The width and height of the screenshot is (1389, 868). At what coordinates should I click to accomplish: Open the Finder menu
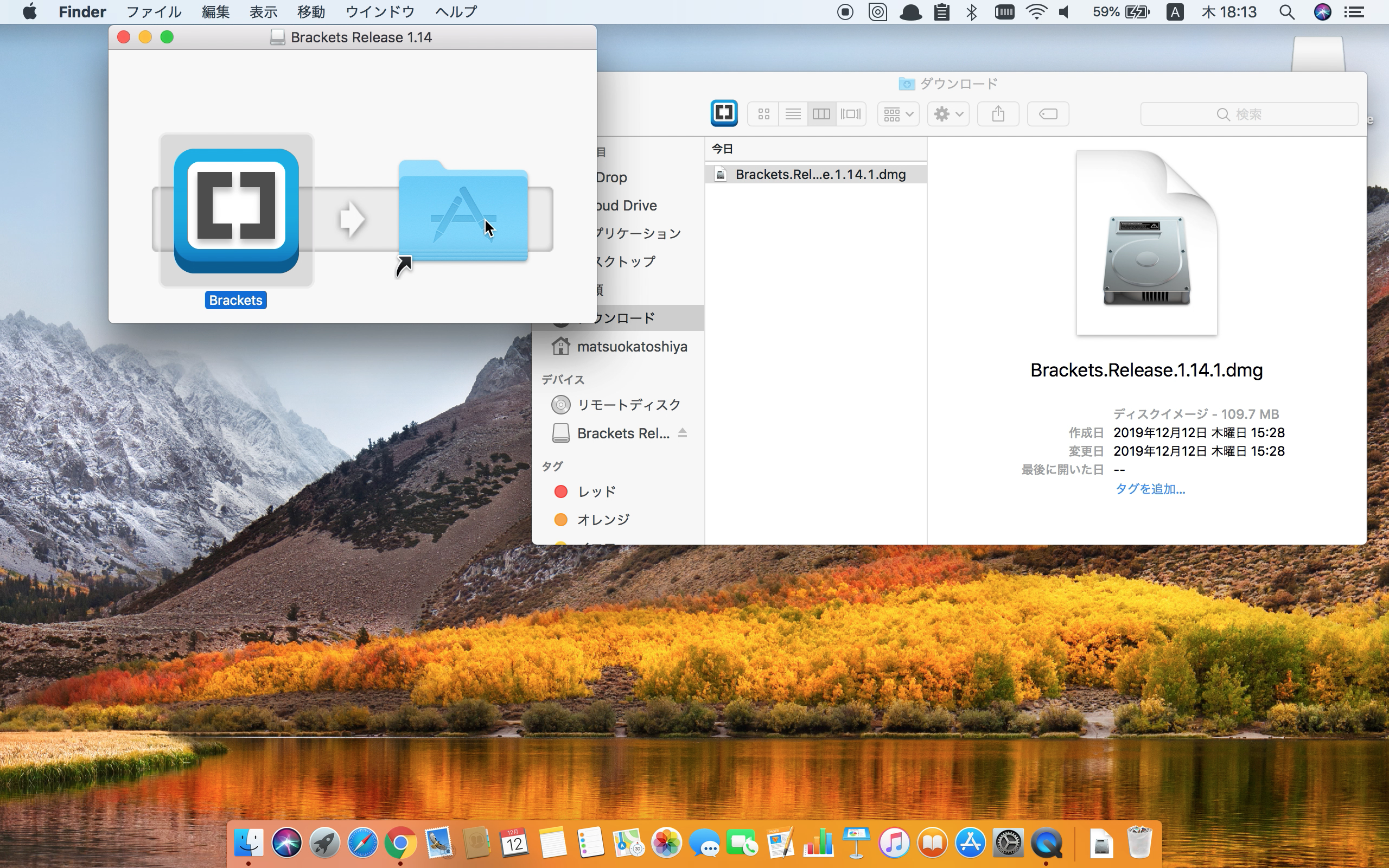82,11
